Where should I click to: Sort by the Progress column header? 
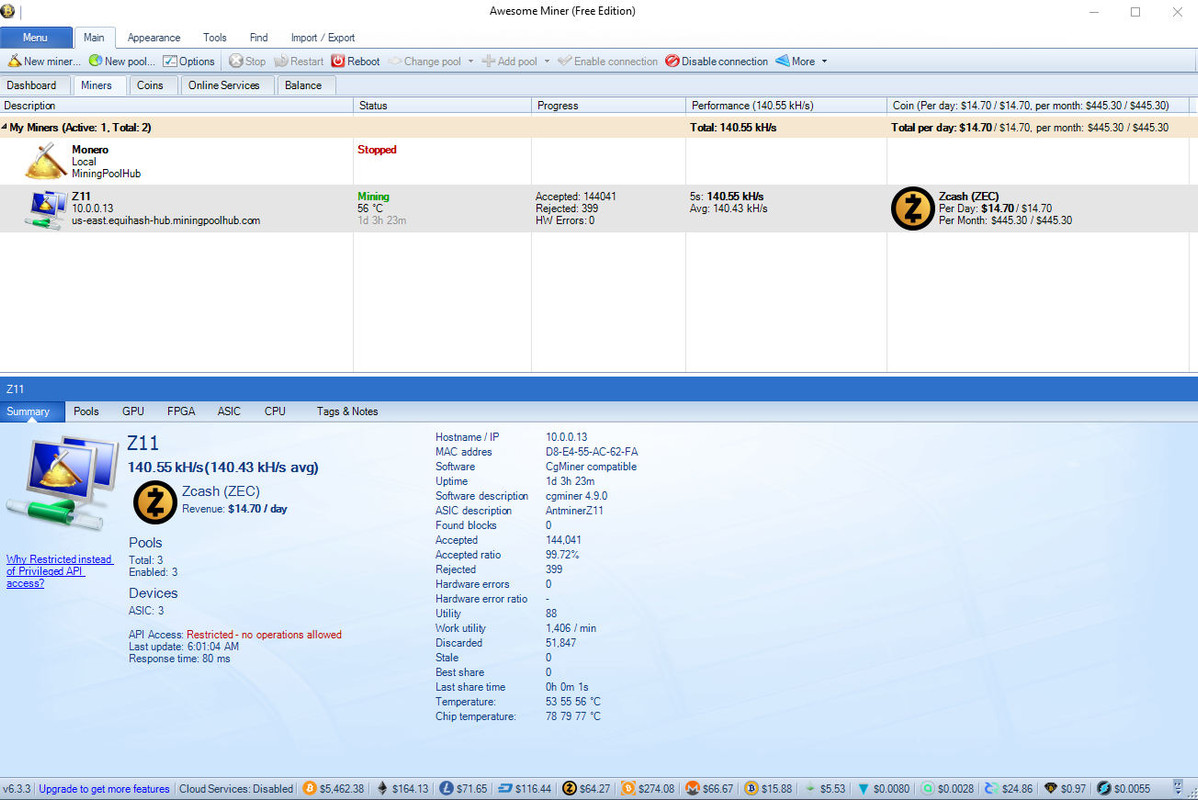tap(608, 105)
